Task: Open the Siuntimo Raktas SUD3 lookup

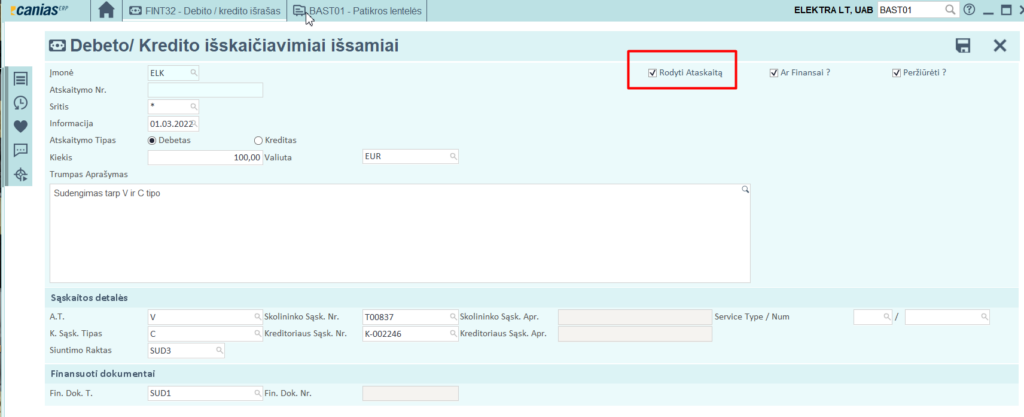Action: tap(218, 350)
